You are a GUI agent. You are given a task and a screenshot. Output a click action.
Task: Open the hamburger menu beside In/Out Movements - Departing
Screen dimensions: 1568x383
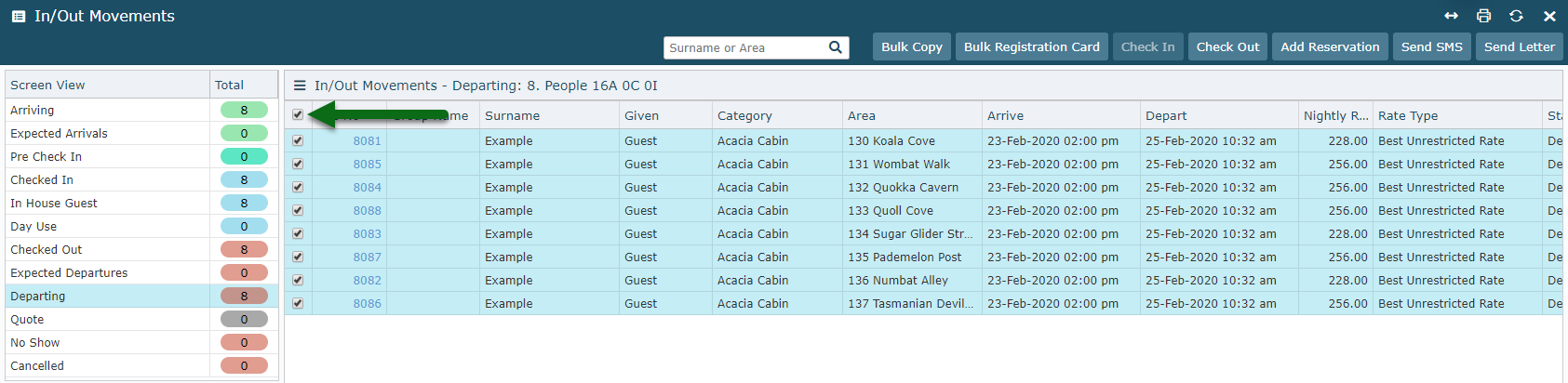pyautogui.click(x=300, y=86)
